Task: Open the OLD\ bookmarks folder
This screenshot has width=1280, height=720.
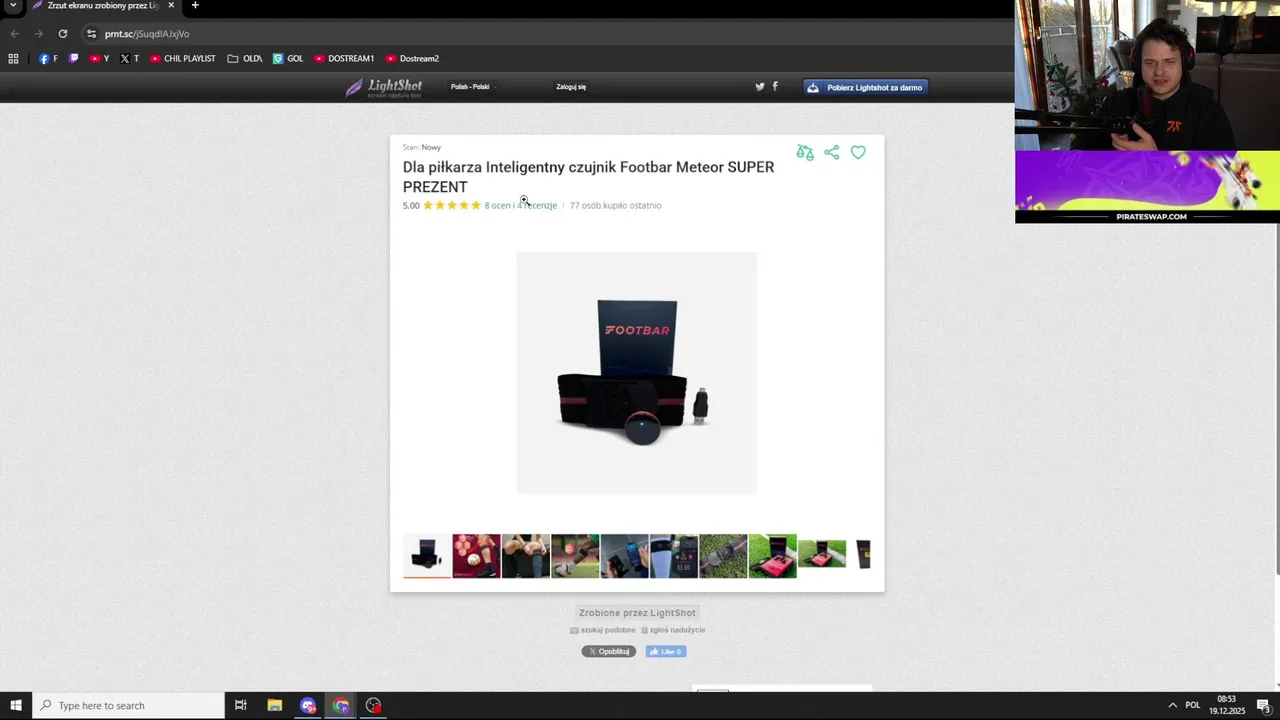Action: coord(245,59)
